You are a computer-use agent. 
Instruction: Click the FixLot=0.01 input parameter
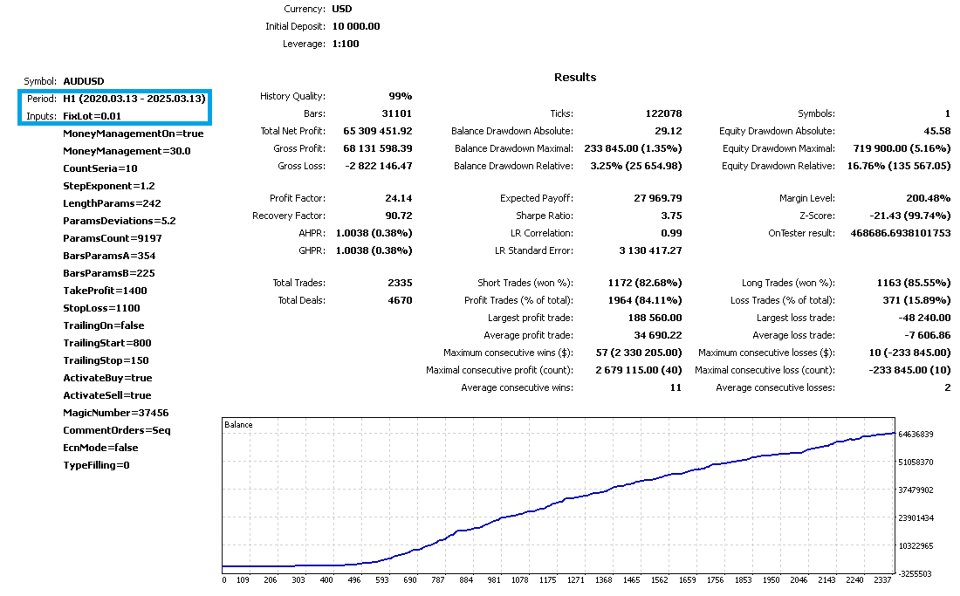(92, 116)
